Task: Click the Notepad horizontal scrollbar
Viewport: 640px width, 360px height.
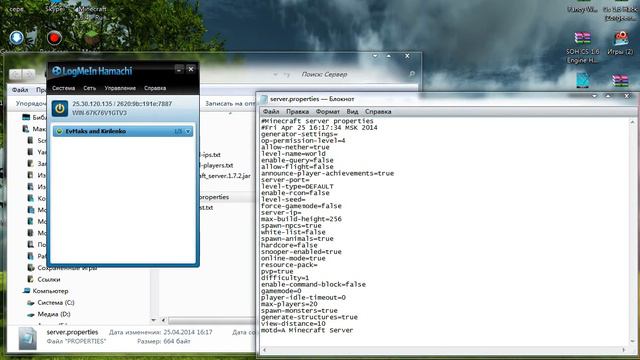Action: pyautogui.click(x=444, y=350)
